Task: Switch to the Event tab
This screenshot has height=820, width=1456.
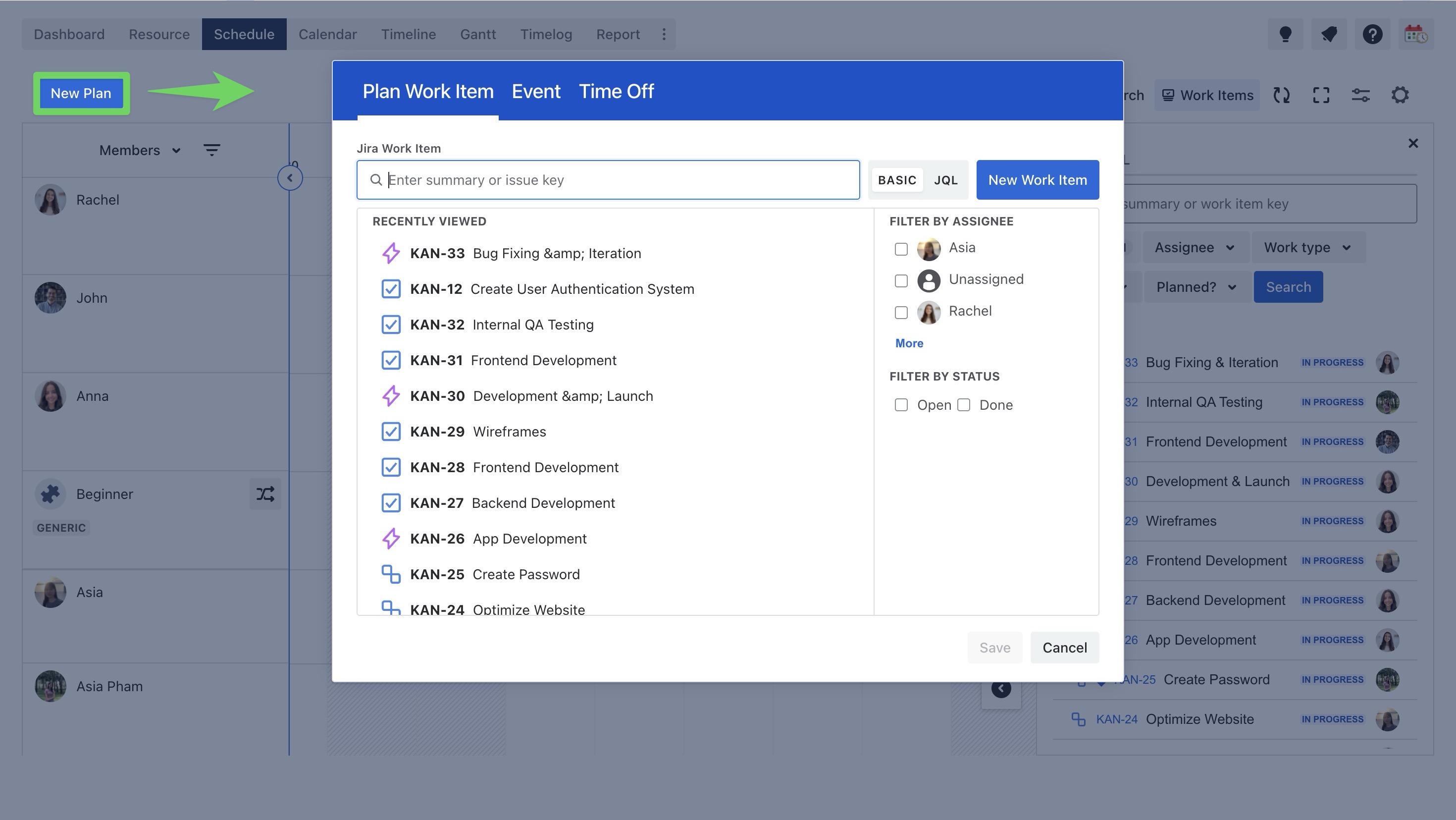Action: pos(536,92)
